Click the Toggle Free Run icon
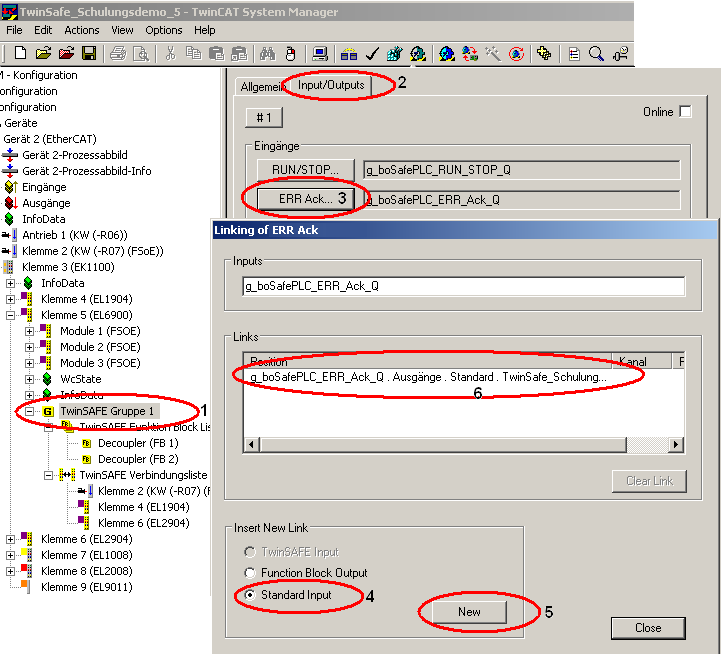The image size is (723, 654). tap(516, 54)
